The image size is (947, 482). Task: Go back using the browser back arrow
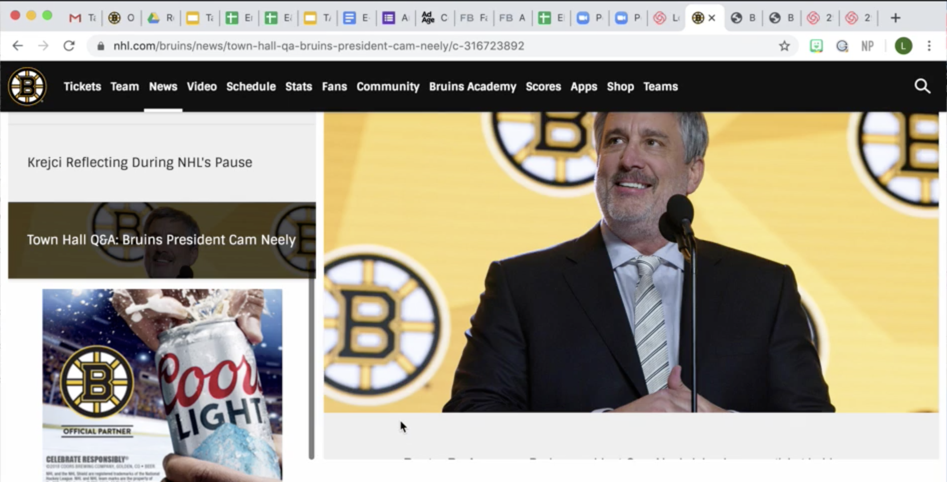tap(18, 46)
